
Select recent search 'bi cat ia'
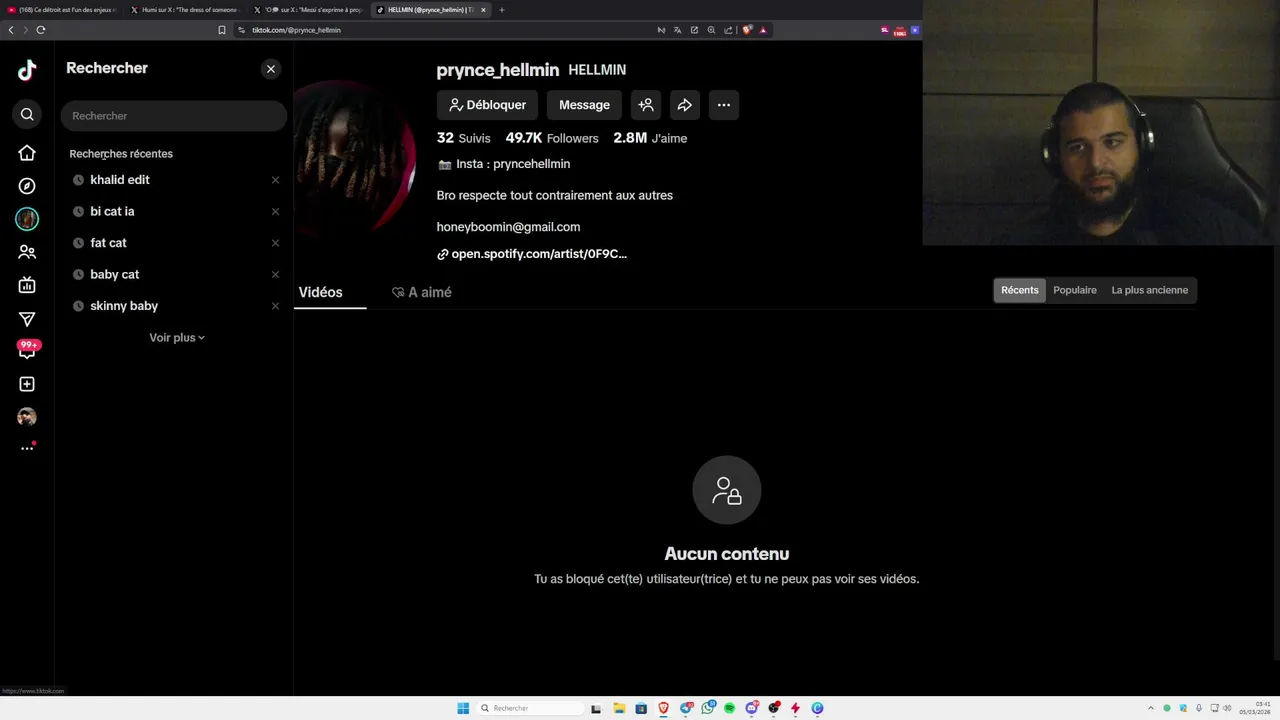click(x=112, y=211)
